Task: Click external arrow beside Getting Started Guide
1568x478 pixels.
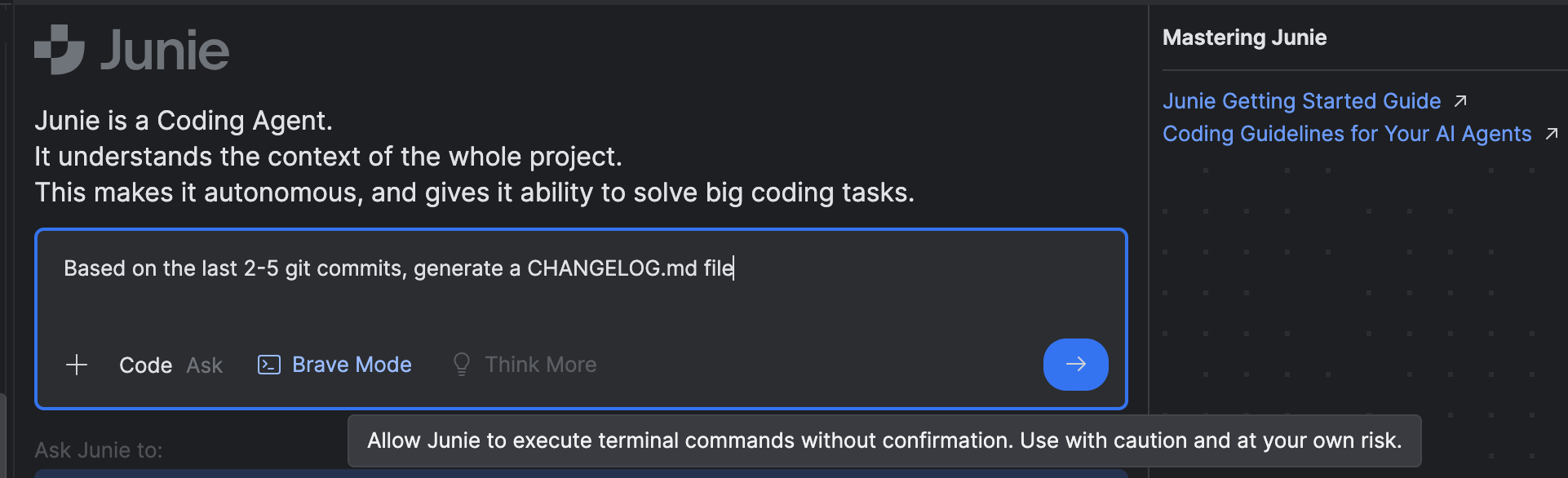Action: tap(1460, 101)
